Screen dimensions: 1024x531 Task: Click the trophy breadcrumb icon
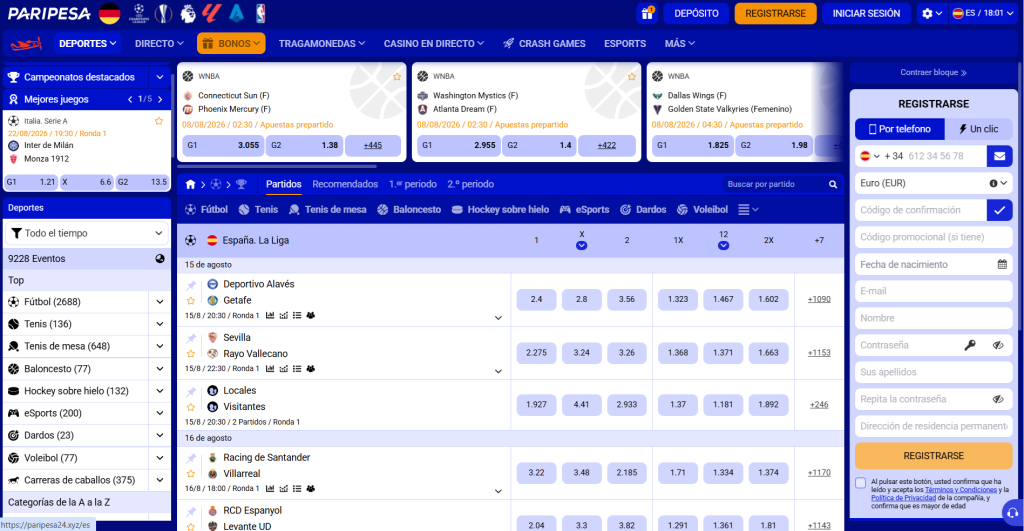point(241,184)
